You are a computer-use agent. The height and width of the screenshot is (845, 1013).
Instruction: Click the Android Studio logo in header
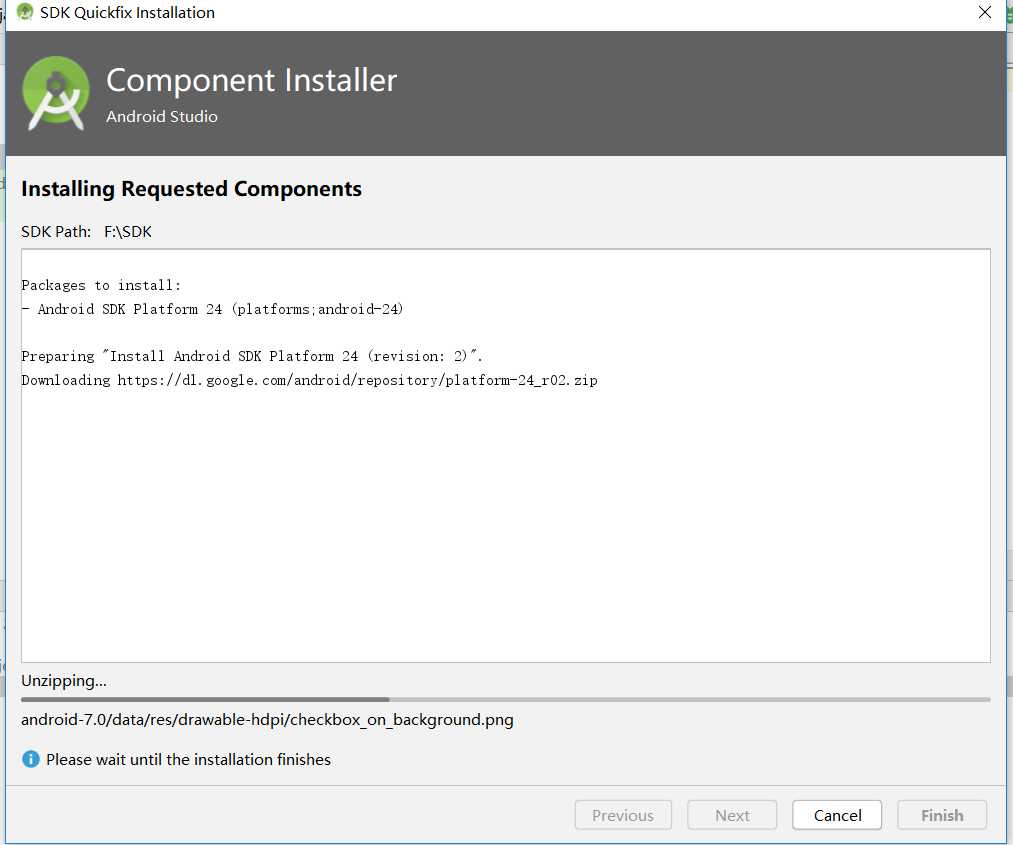56,94
